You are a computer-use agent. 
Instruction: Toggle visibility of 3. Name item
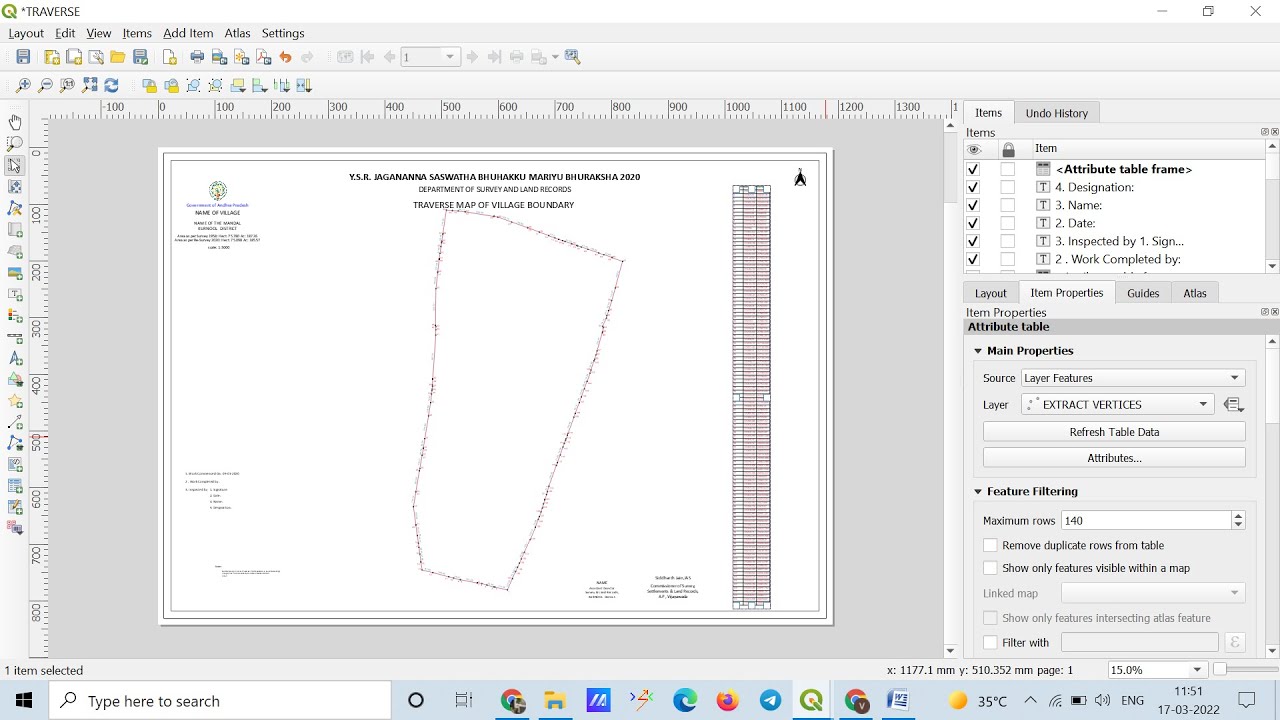(973, 205)
